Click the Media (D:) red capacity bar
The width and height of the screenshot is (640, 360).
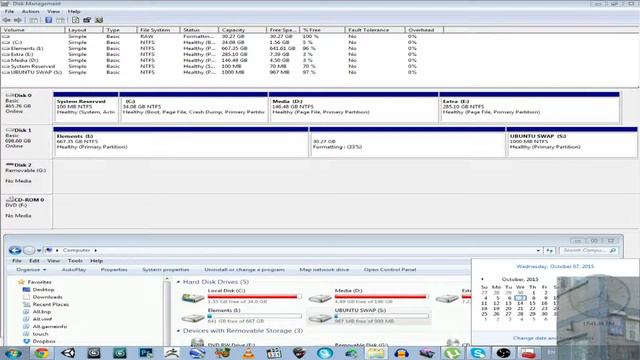382,297
